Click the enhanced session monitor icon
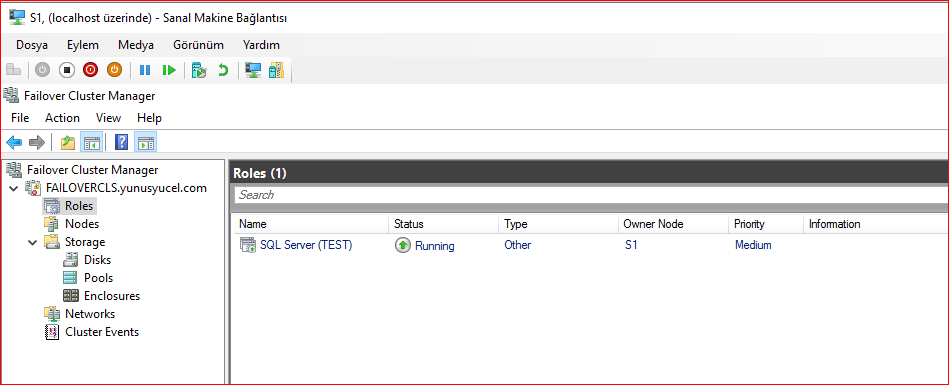Viewport: 949px width, 385px height. coord(253,70)
